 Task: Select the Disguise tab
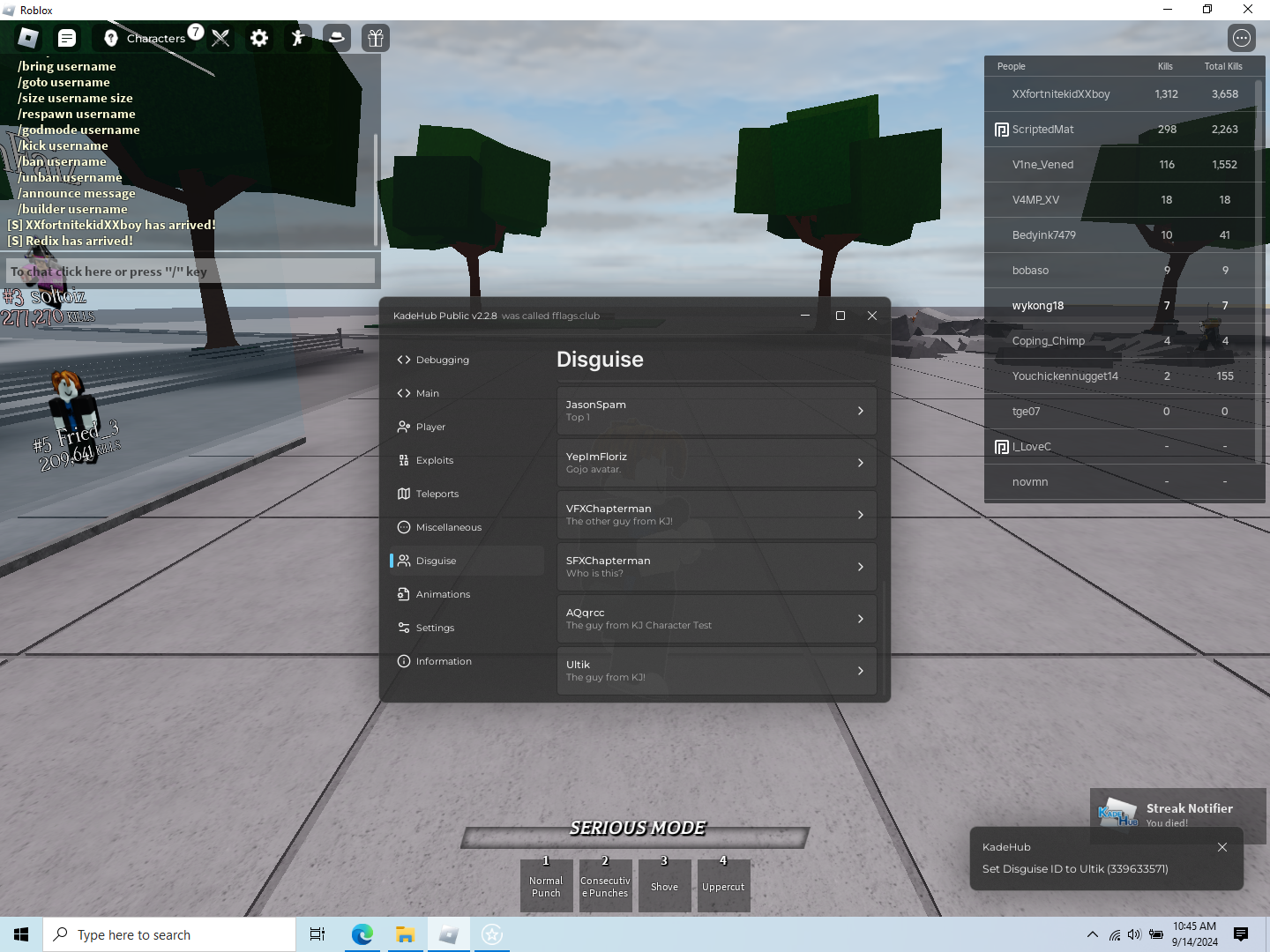coord(467,561)
